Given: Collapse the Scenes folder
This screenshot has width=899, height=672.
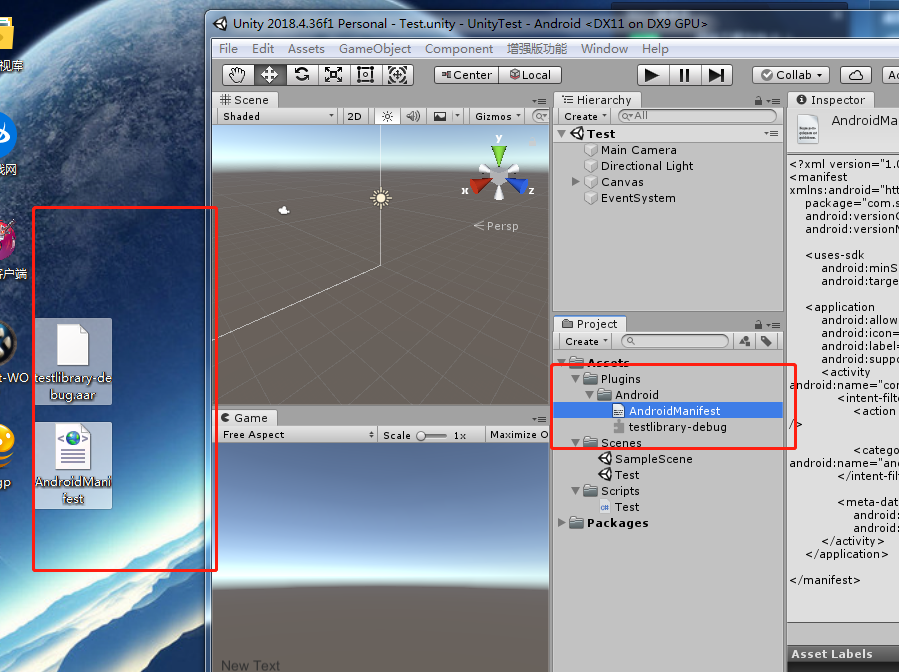Looking at the screenshot, I should tap(575, 443).
